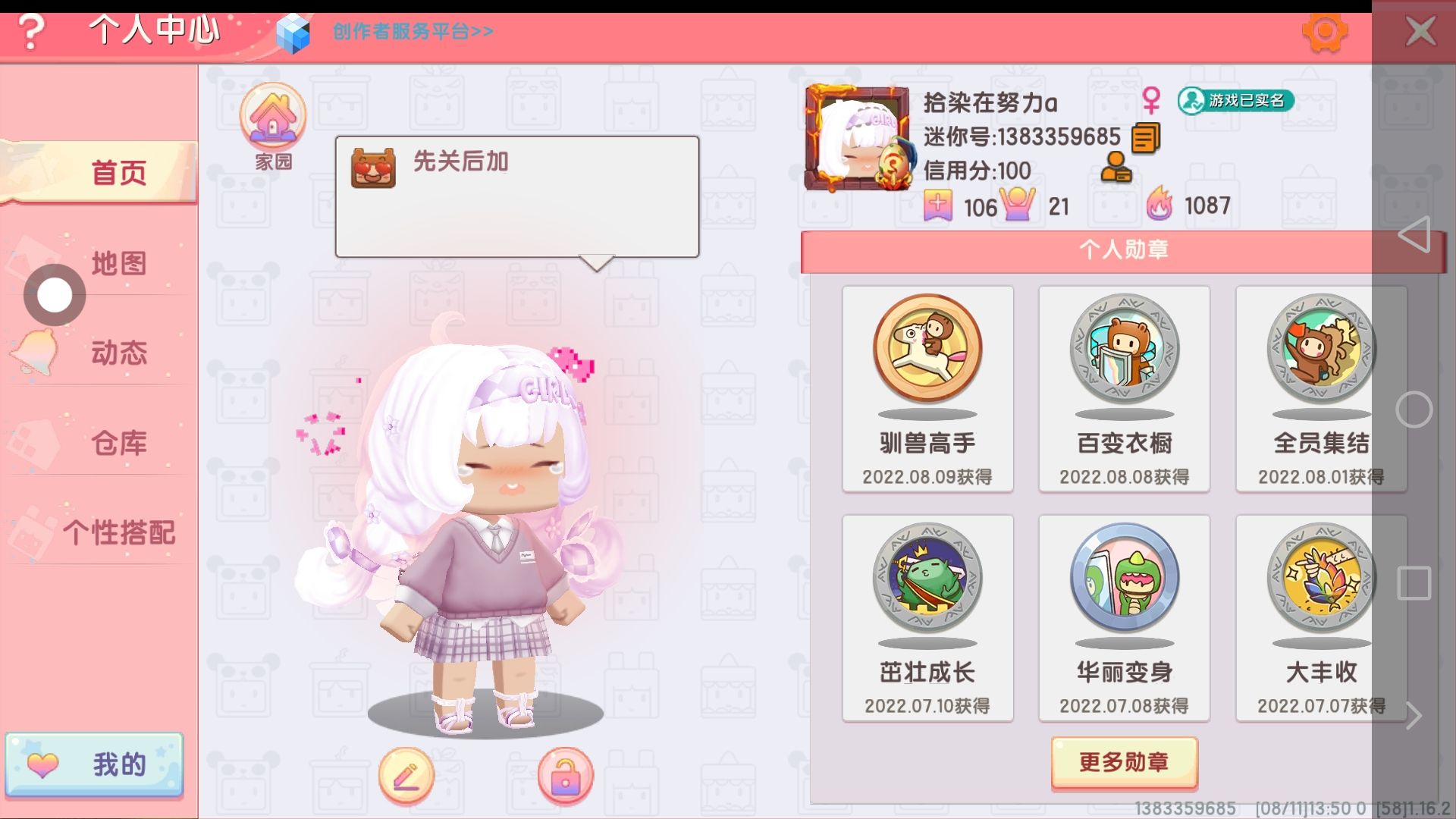Tap the orange user profile icon
This screenshot has height=819, width=1456.
pos(1116,167)
